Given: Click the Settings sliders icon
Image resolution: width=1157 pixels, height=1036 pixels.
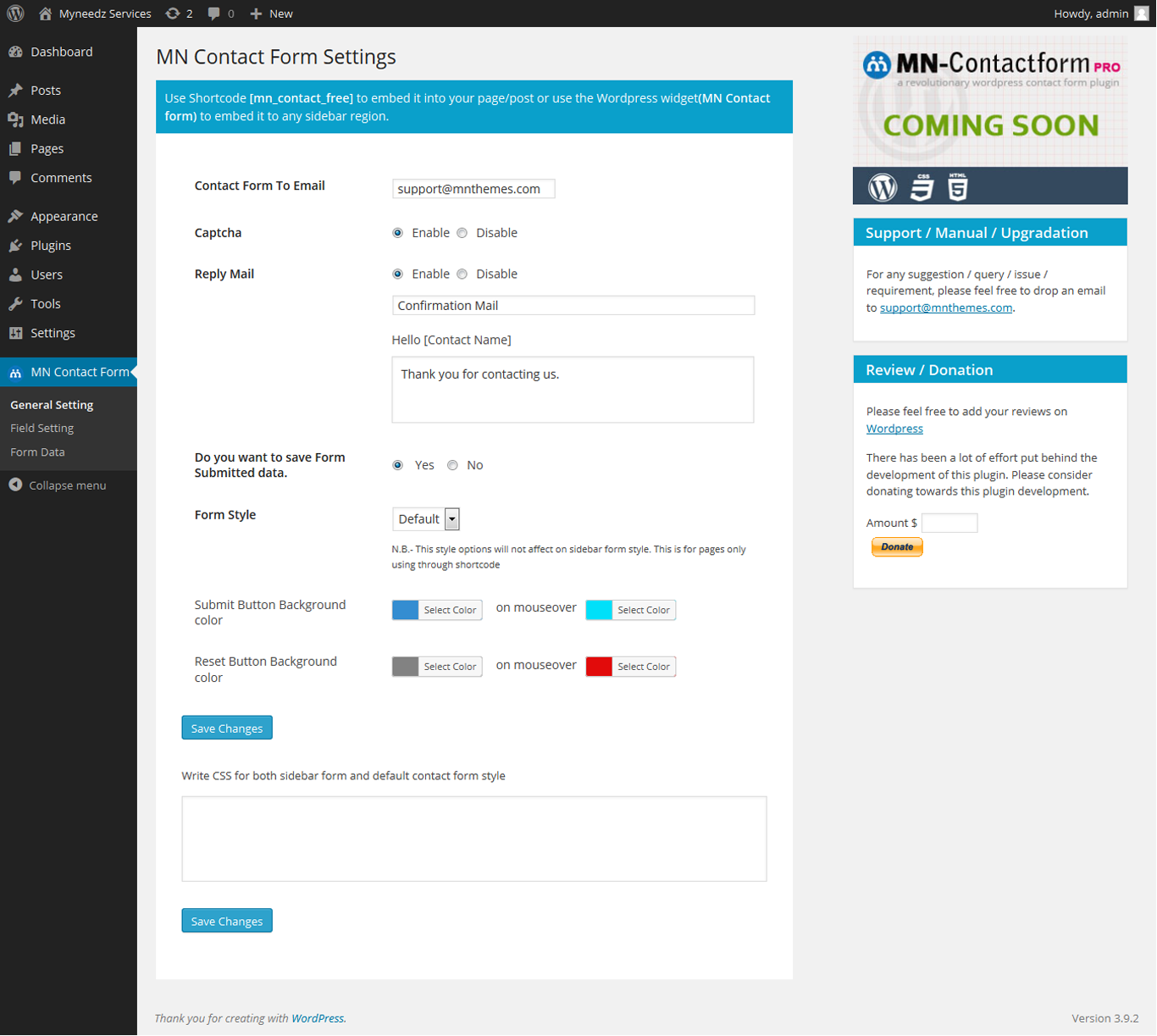Looking at the screenshot, I should [x=15, y=333].
